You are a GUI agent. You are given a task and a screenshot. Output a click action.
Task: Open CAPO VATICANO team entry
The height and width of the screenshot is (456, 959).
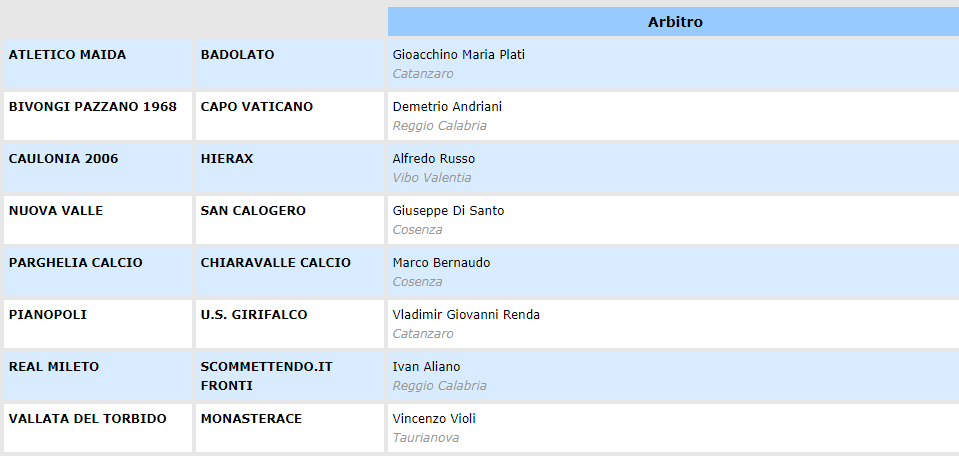(257, 107)
